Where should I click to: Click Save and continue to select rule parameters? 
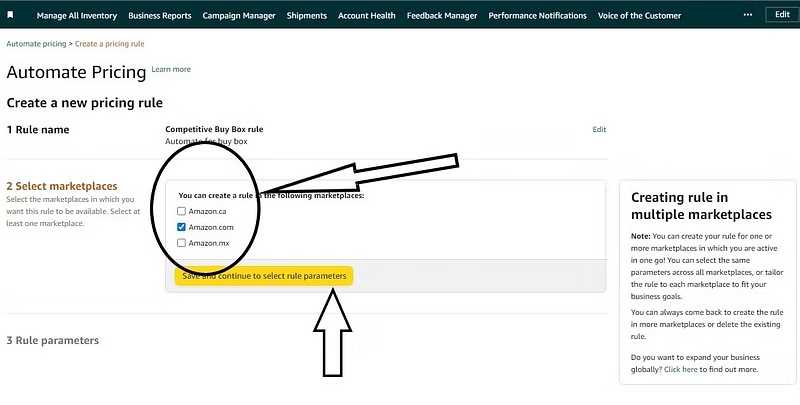[264, 276]
